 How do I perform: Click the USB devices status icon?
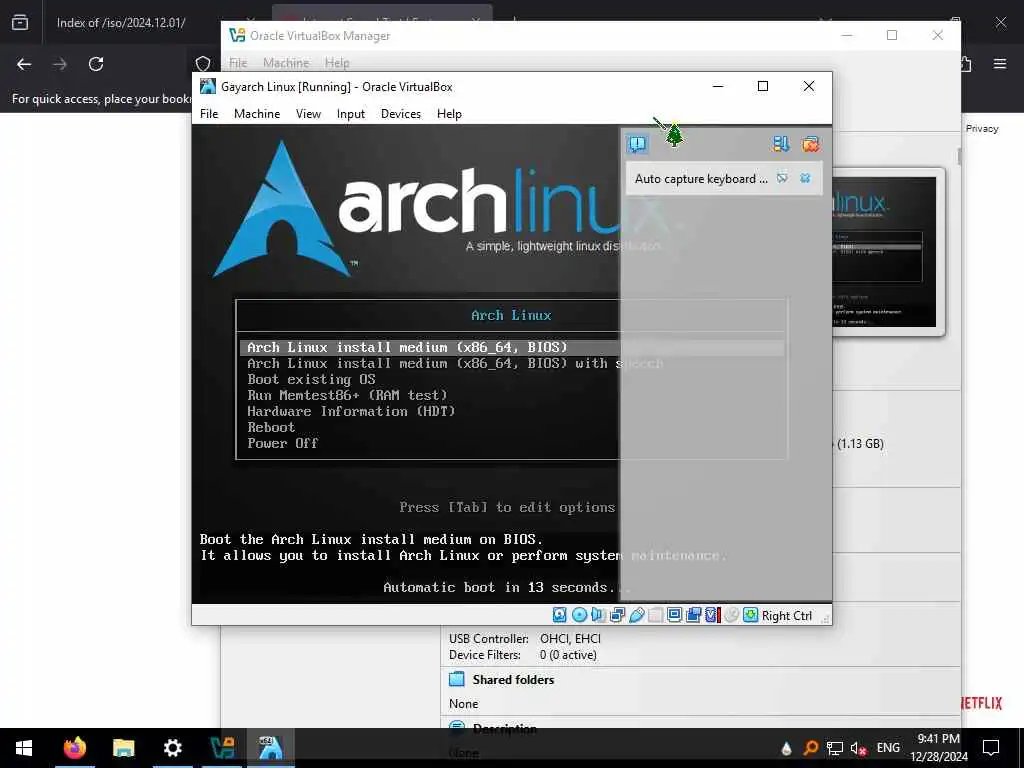point(637,615)
